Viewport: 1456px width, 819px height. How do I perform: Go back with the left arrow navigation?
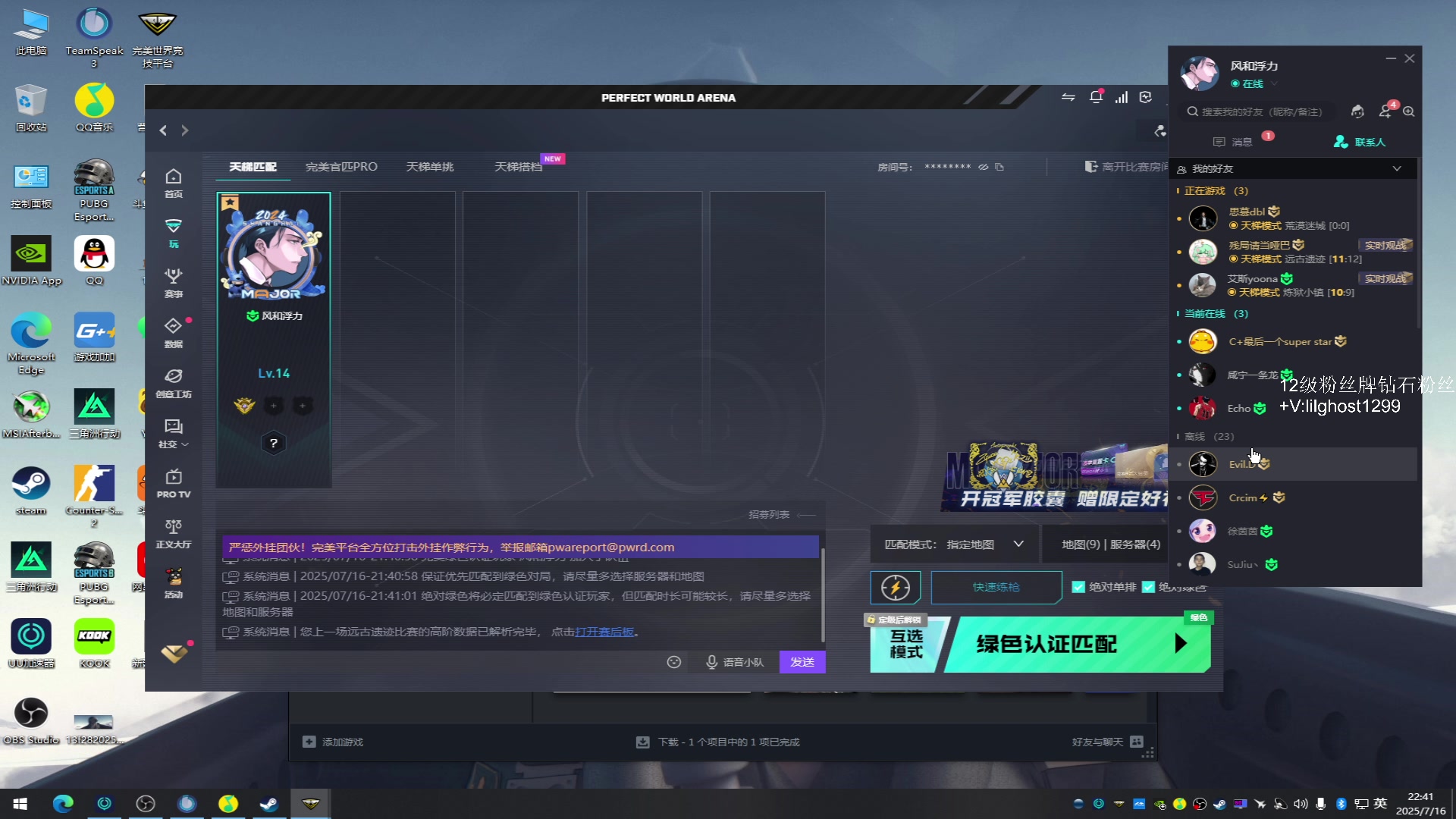(x=163, y=130)
